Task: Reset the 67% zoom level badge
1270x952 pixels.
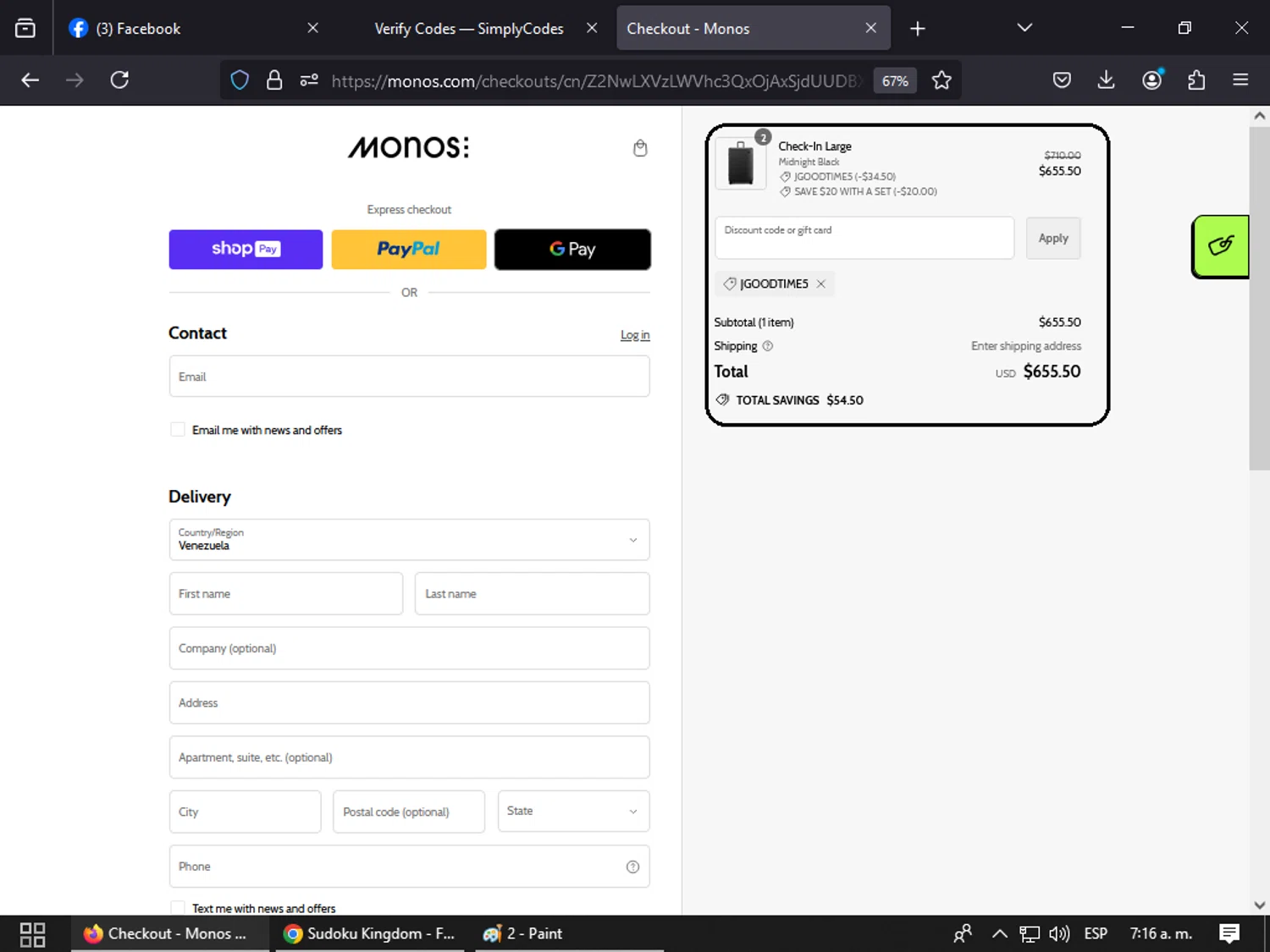Action: [x=895, y=80]
